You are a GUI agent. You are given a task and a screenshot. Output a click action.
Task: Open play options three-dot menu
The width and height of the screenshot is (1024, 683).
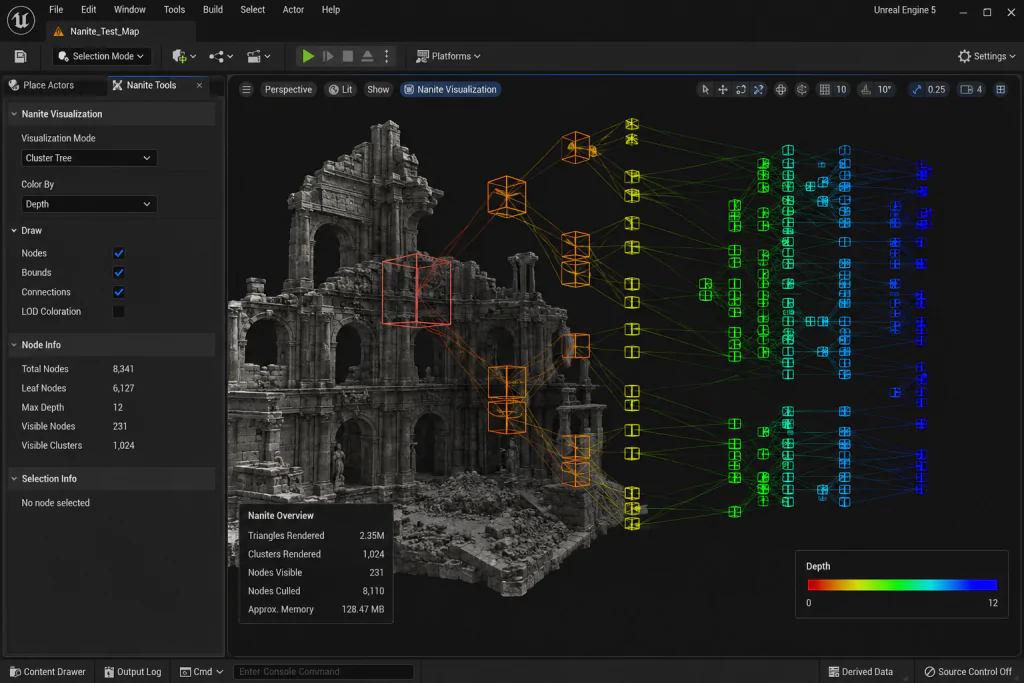click(387, 56)
